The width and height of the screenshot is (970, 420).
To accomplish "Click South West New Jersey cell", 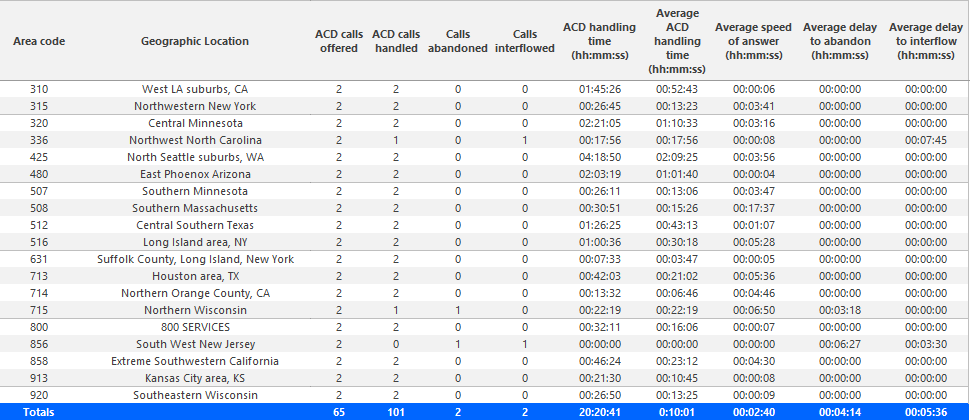I will coord(195,344).
